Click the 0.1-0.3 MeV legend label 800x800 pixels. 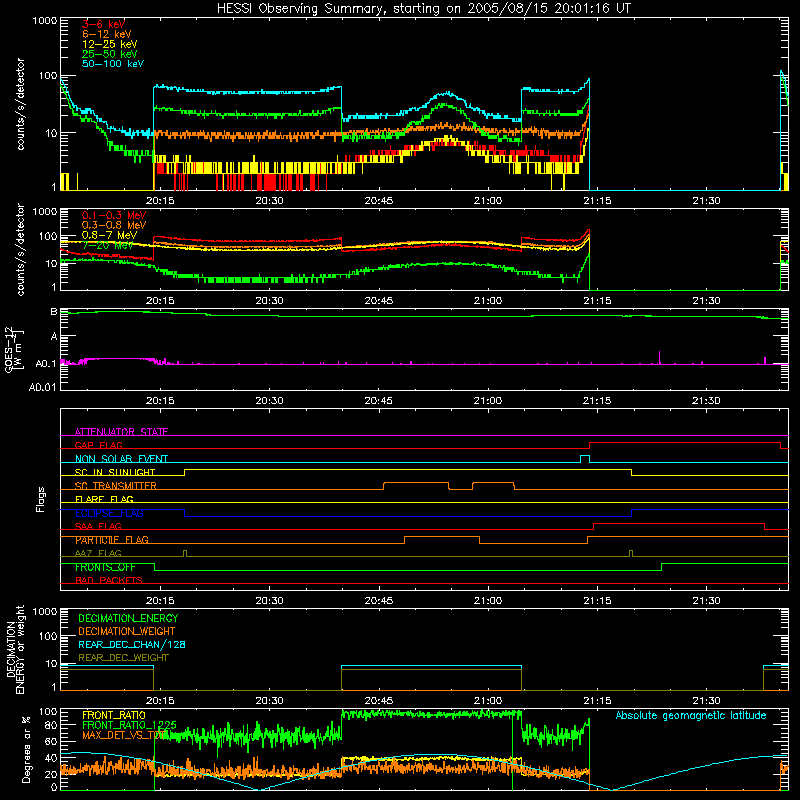114,215
